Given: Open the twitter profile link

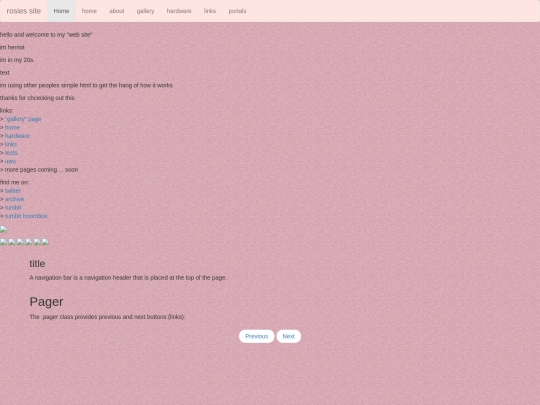Looking at the screenshot, I should 13,191.
